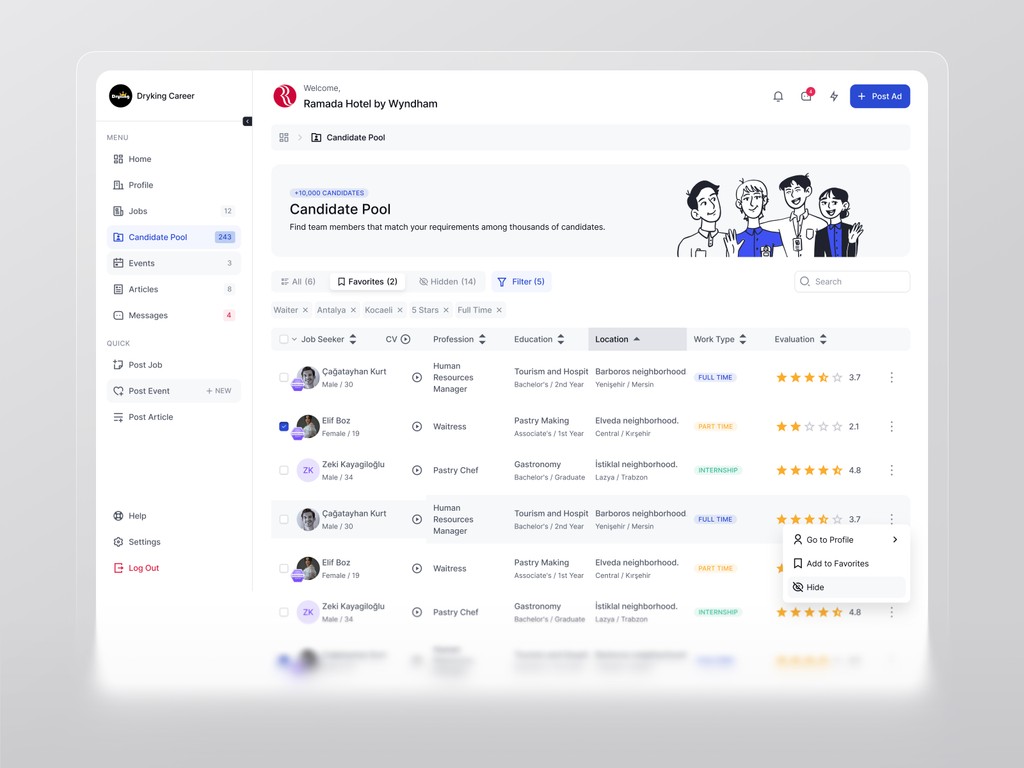Collapse the sidebar with the chevron button

click(247, 120)
